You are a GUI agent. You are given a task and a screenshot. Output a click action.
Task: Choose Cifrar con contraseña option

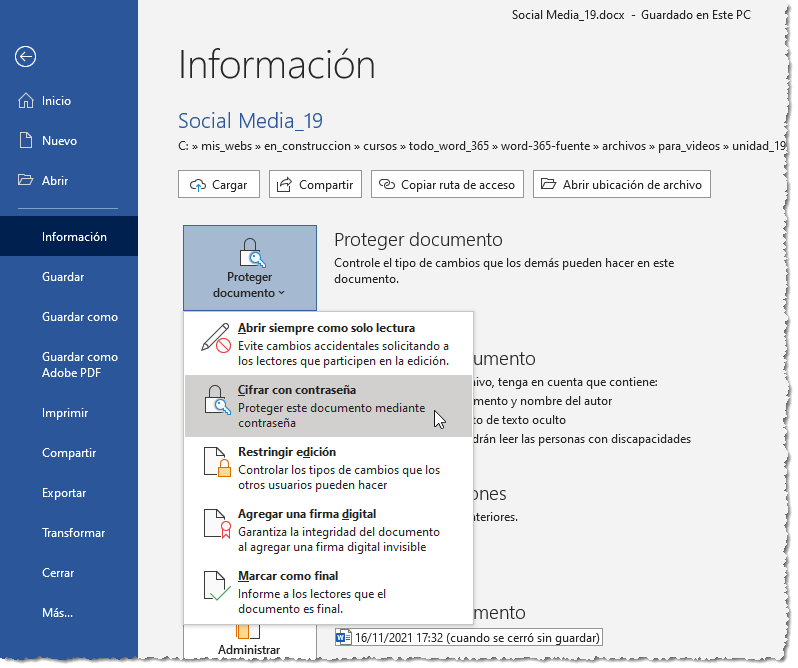(x=328, y=406)
